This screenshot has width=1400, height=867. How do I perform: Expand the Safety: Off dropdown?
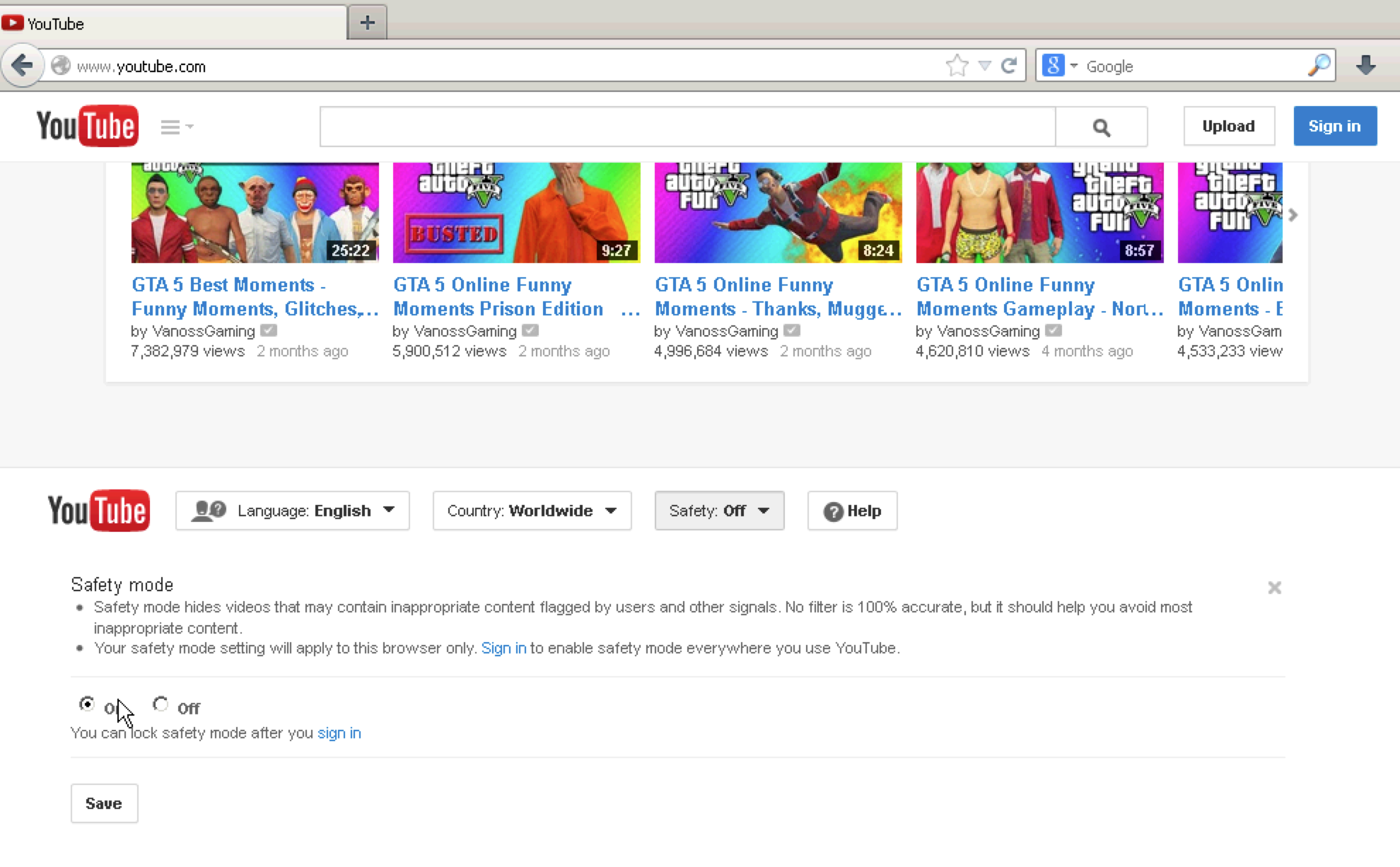click(718, 511)
